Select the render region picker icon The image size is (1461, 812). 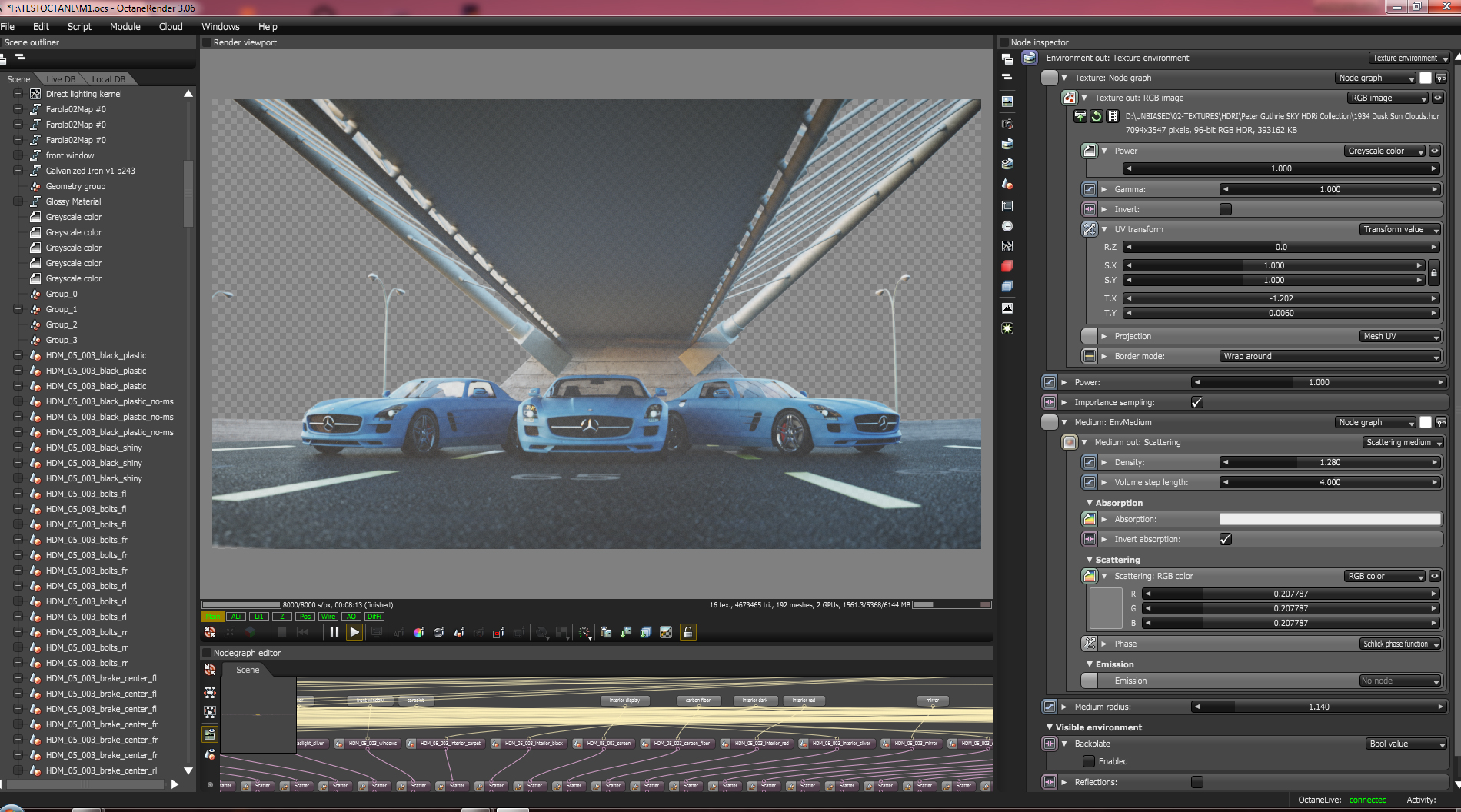[x=498, y=632]
